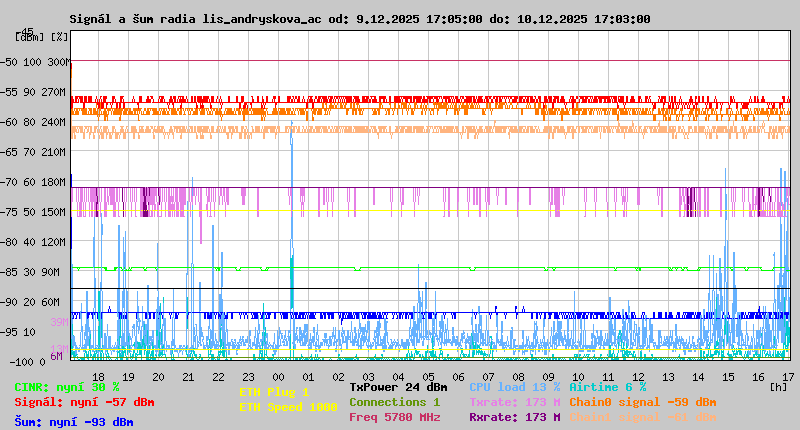
Task: Click hour 21 on the time axis
Action: tap(188, 377)
